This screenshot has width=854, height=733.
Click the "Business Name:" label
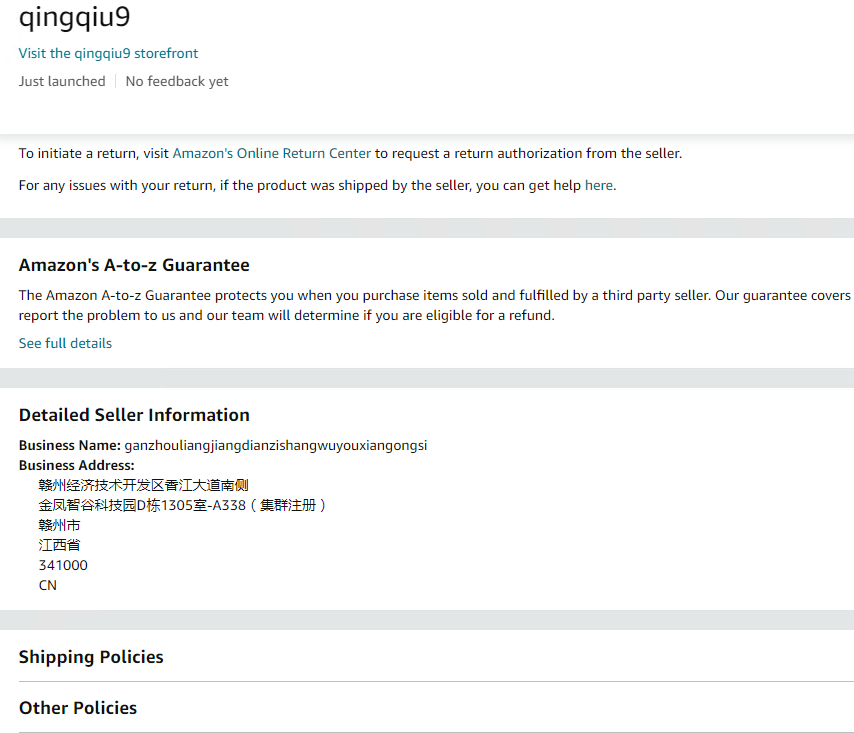70,445
